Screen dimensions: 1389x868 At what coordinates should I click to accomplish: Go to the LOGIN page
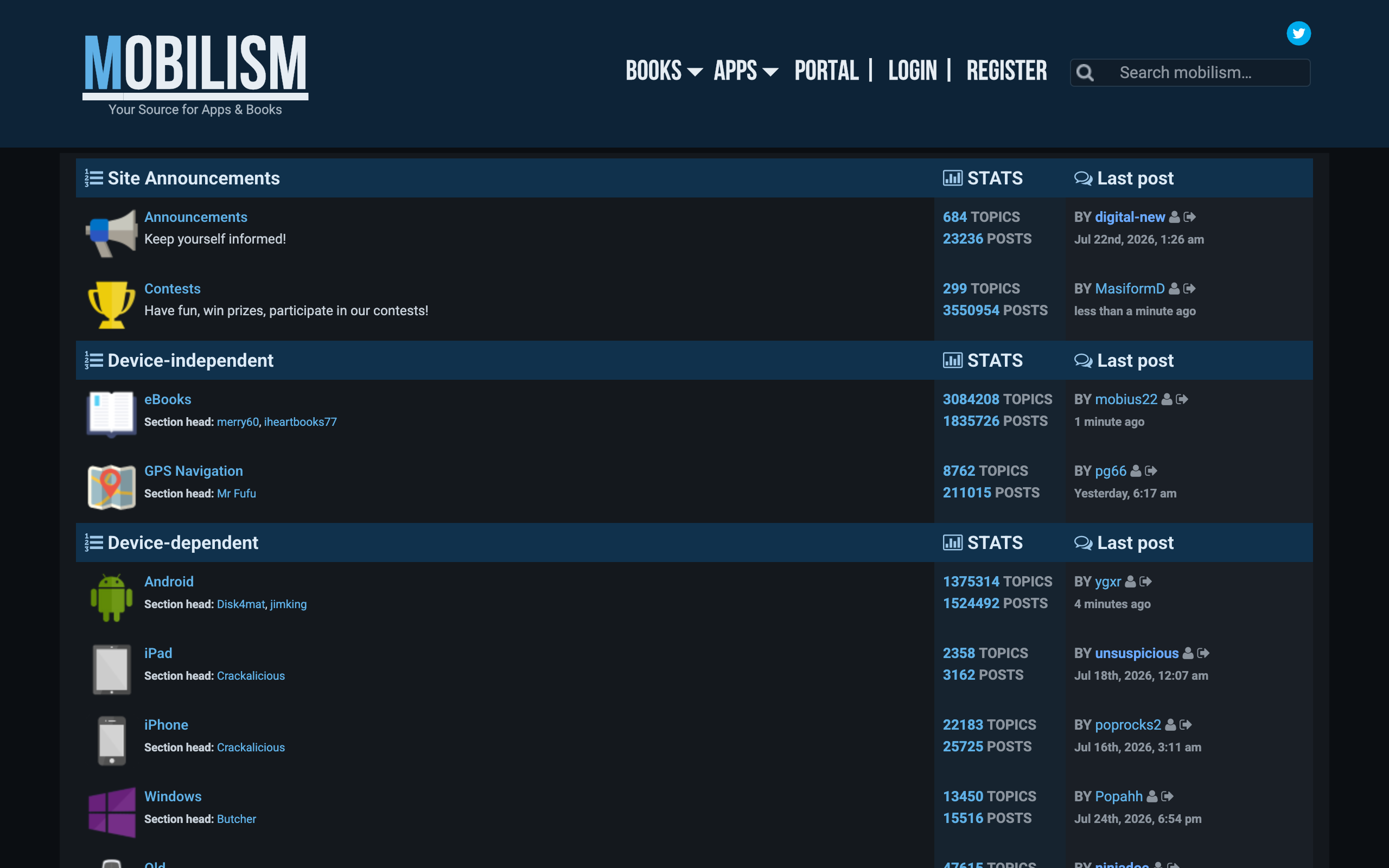tap(913, 71)
